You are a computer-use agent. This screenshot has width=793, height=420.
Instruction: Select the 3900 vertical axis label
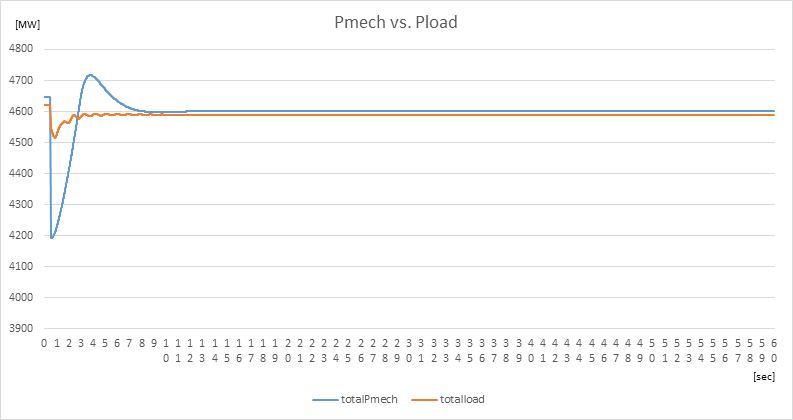[x=21, y=328]
